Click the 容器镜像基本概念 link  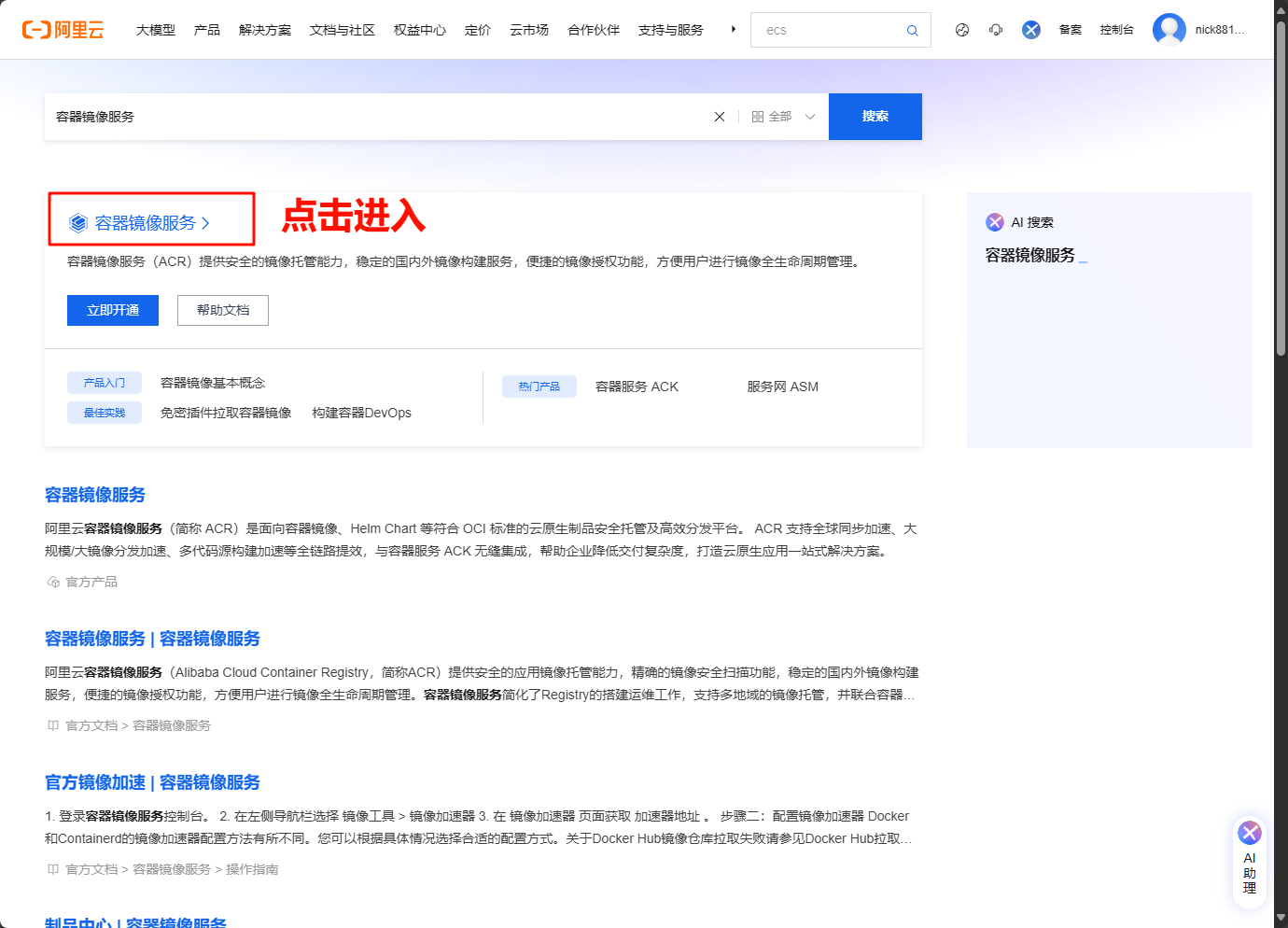click(x=213, y=383)
